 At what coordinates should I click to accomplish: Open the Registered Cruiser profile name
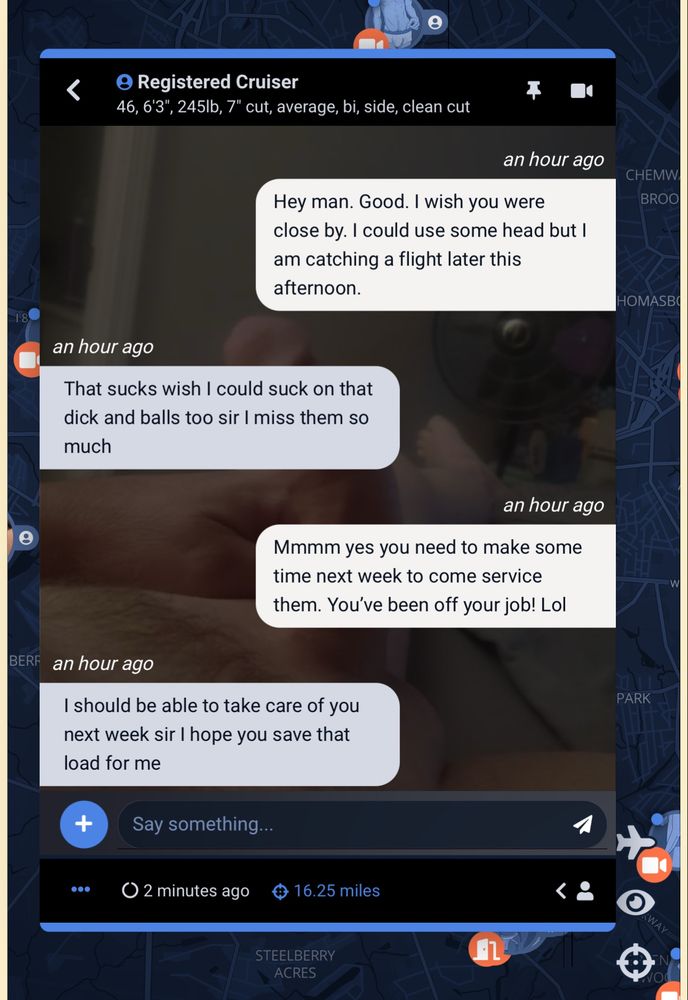point(217,82)
